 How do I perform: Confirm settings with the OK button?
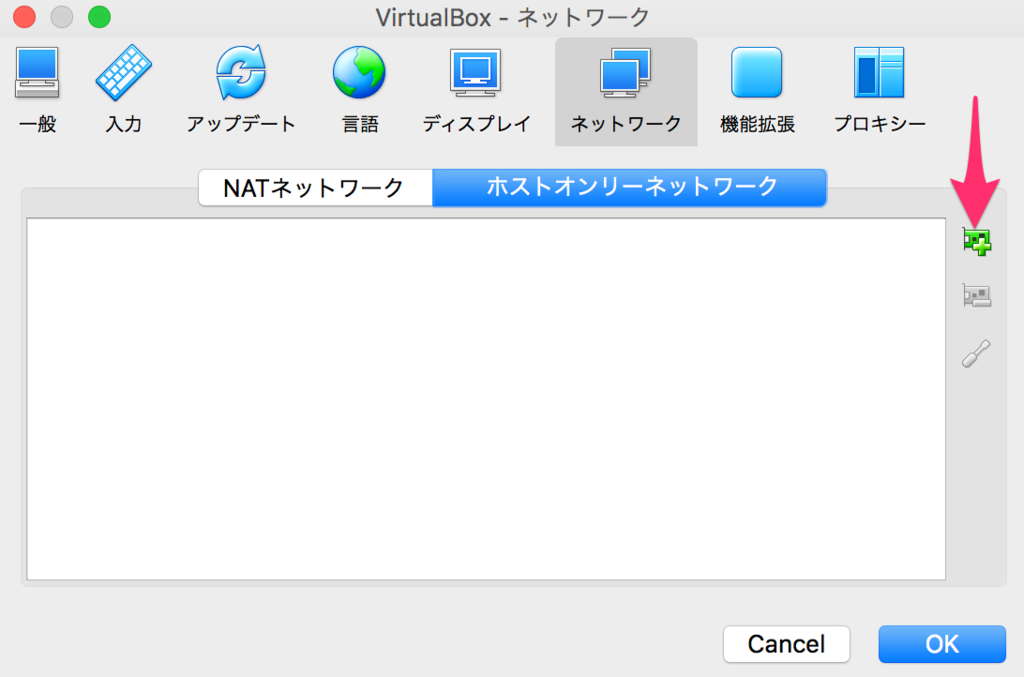pyautogui.click(x=942, y=644)
